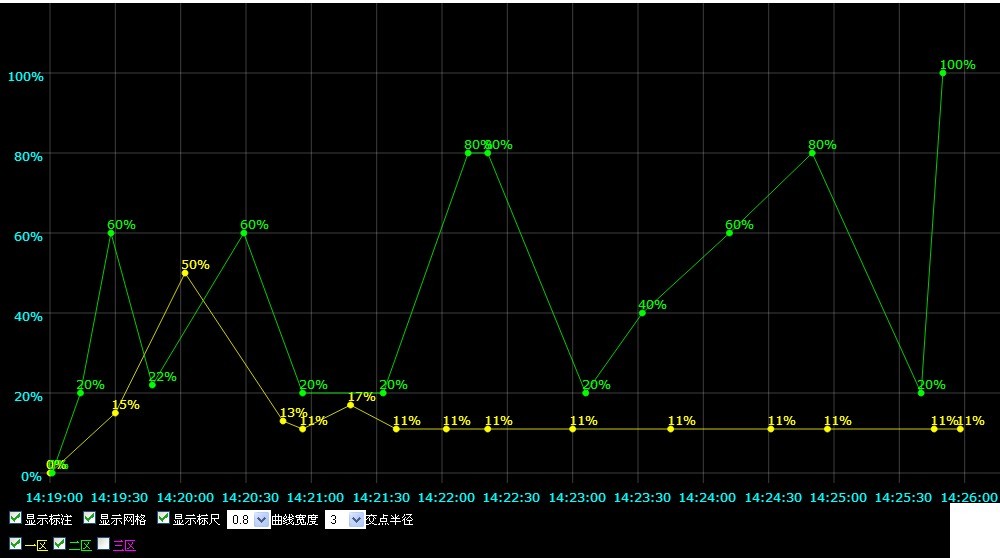Toggle the 二区 series checkbox
This screenshot has height=558, width=1000.
59,544
